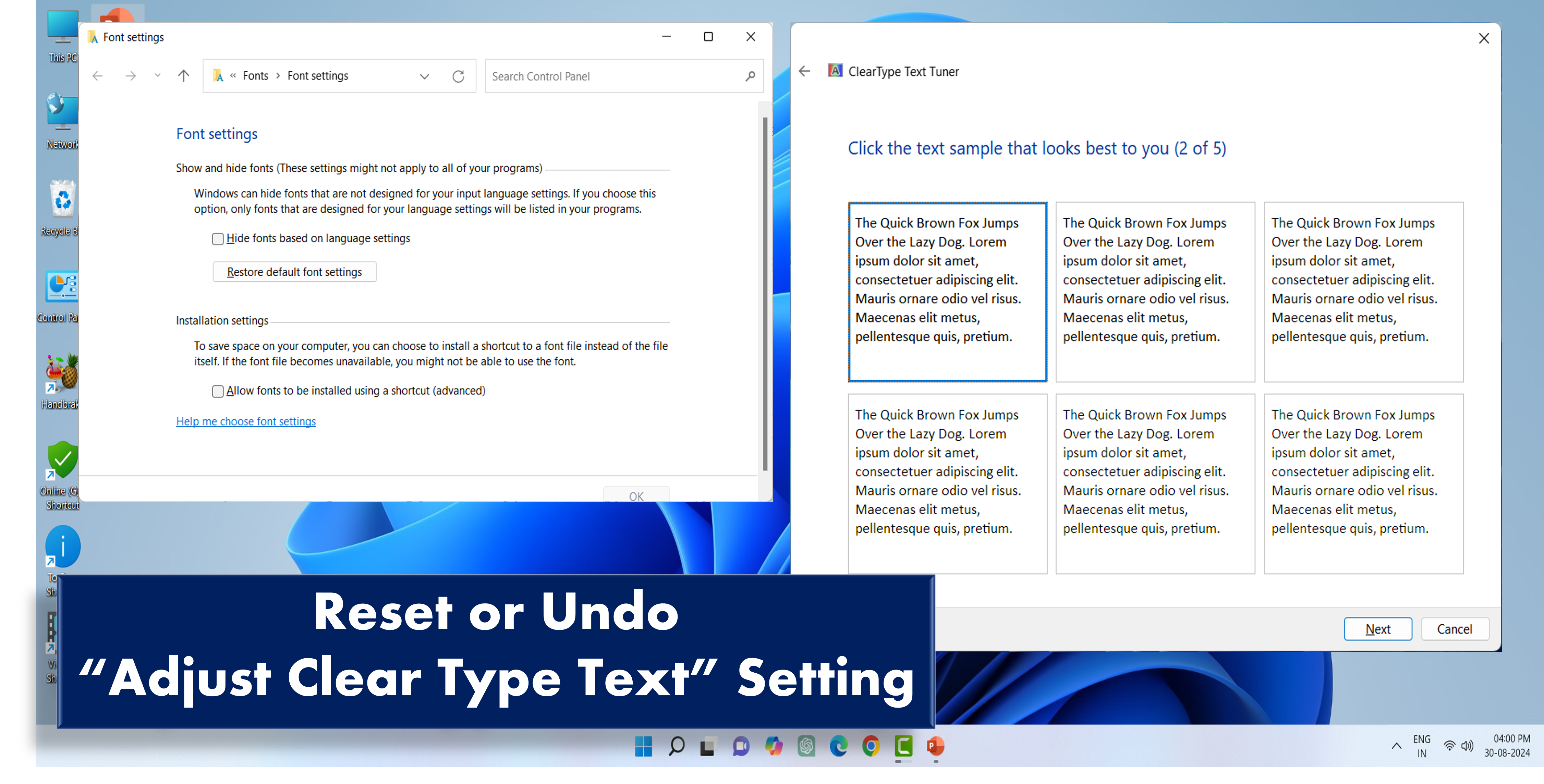
Task: Choose the middle text sample in bottom row
Action: click(1155, 484)
